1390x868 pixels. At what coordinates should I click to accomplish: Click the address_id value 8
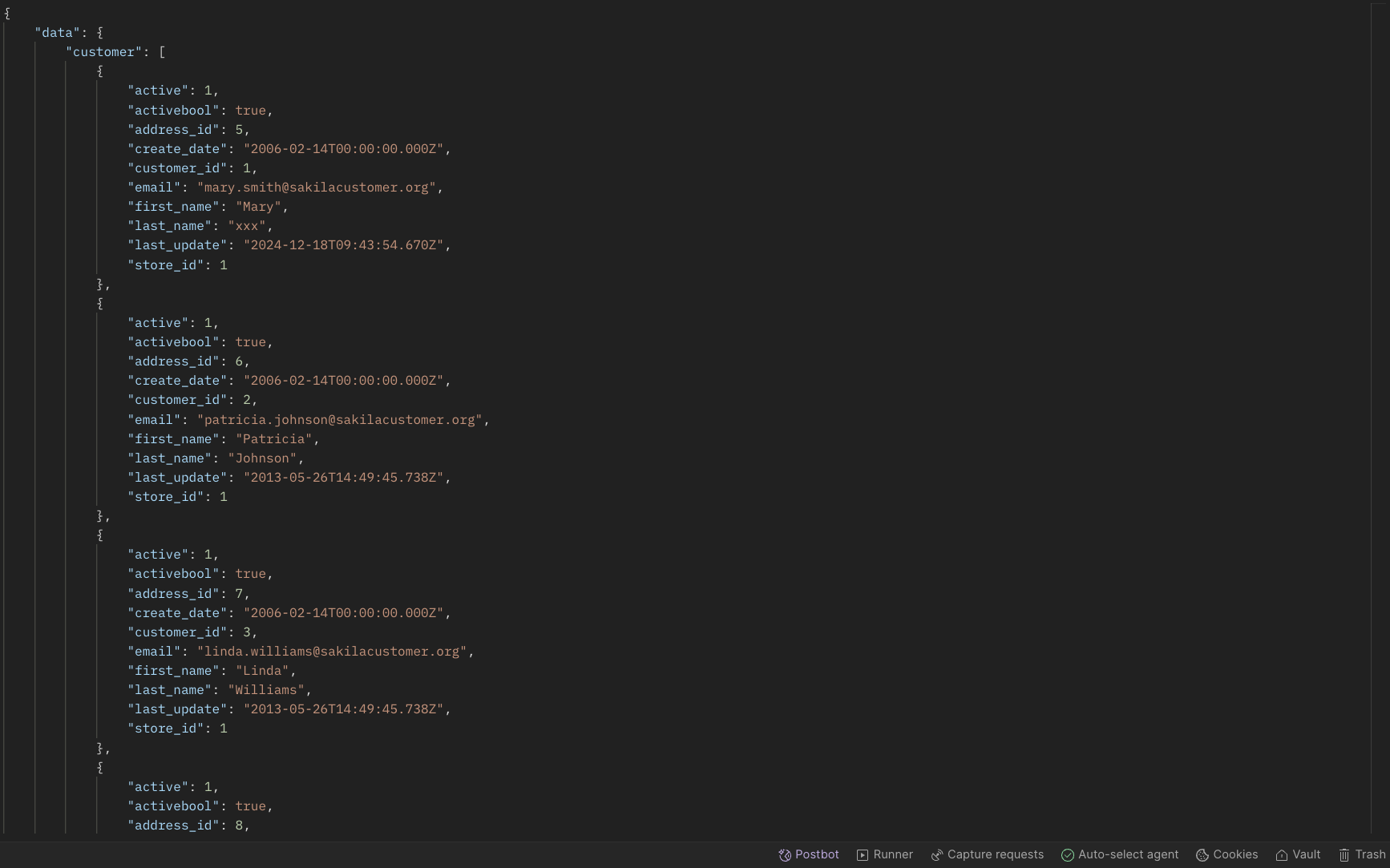239,826
